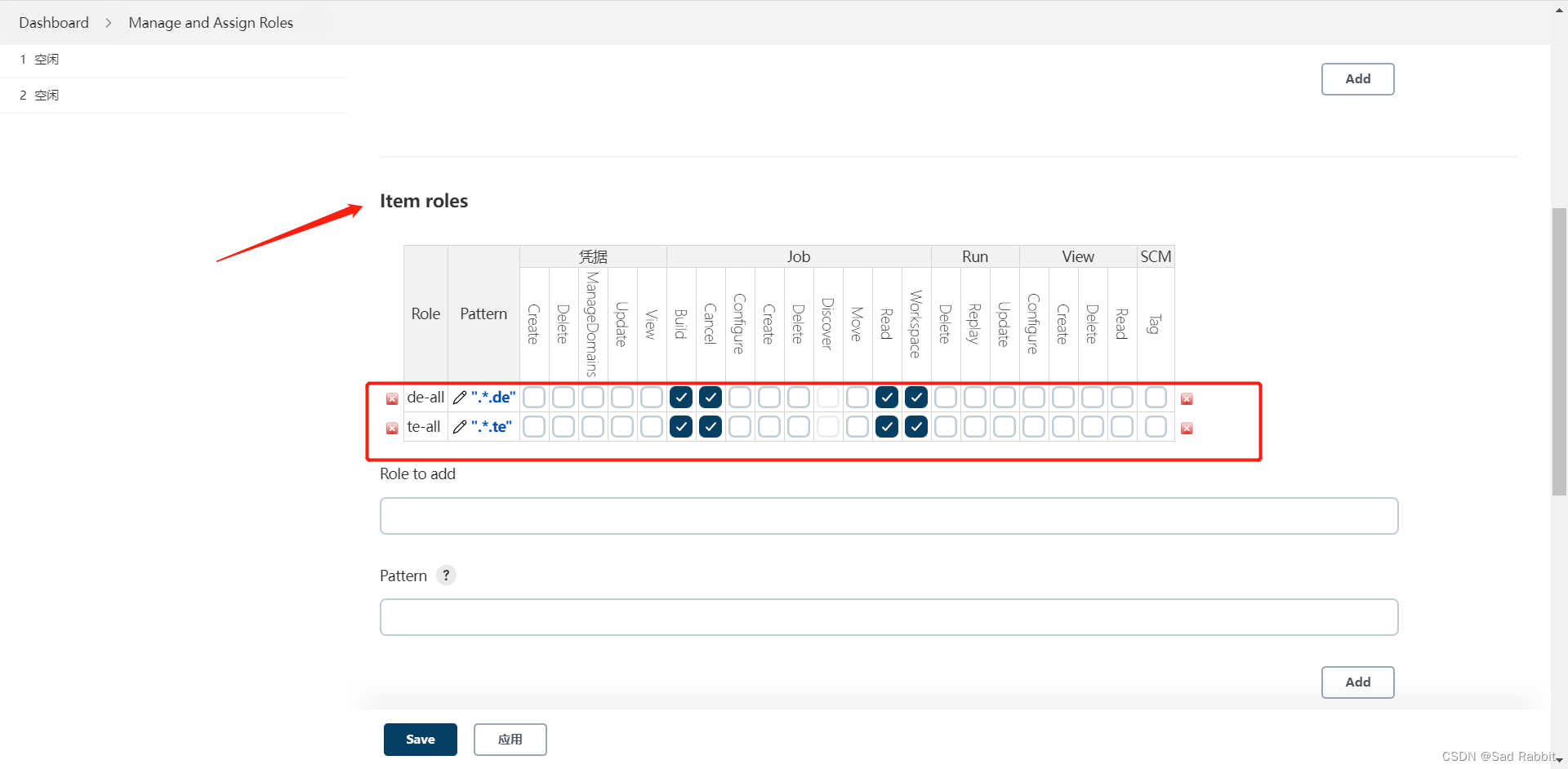Click the te-all role name cell
The width and height of the screenshot is (1568, 769).
[425, 427]
